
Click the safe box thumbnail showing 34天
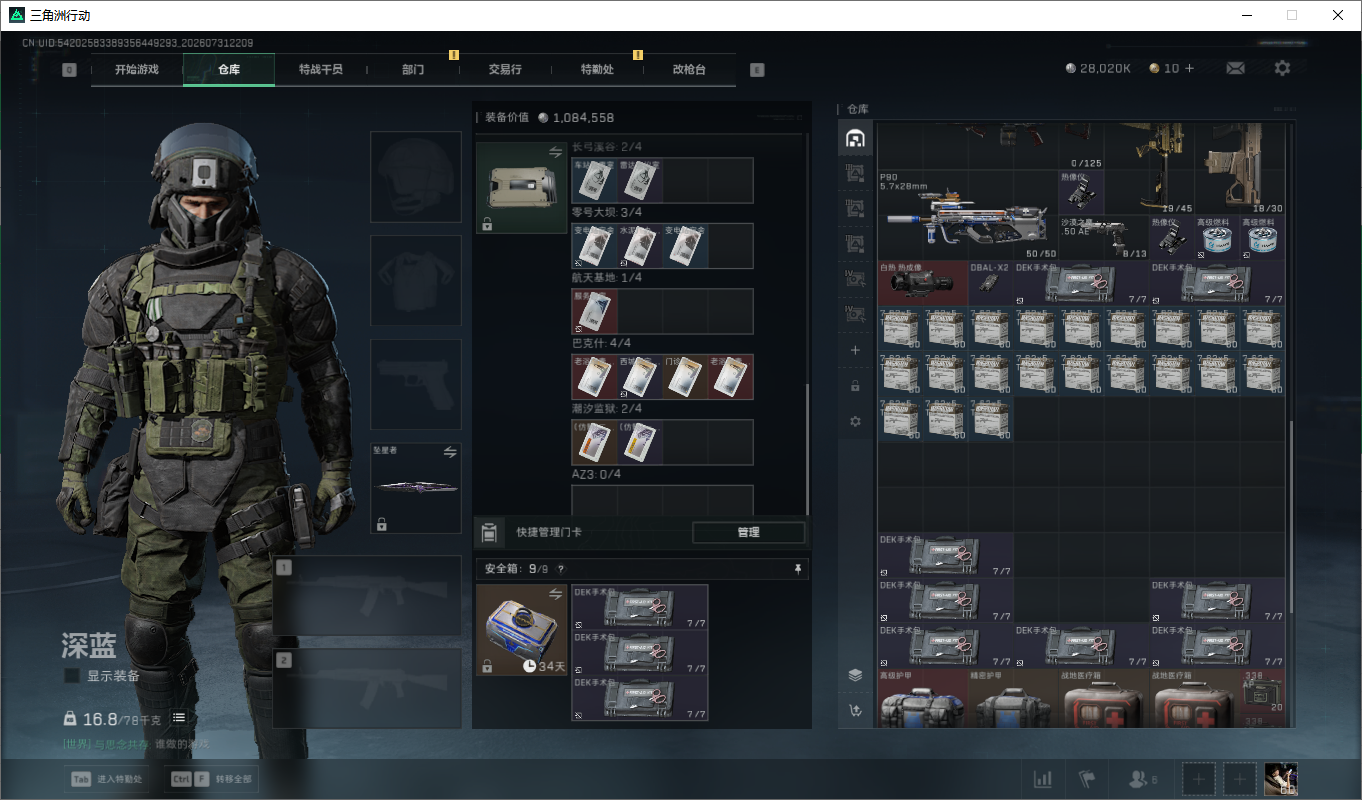tap(522, 630)
